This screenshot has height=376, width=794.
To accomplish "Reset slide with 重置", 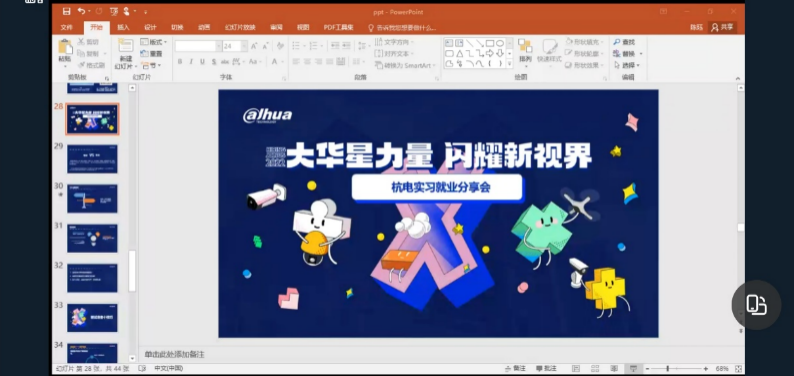I will coord(151,54).
